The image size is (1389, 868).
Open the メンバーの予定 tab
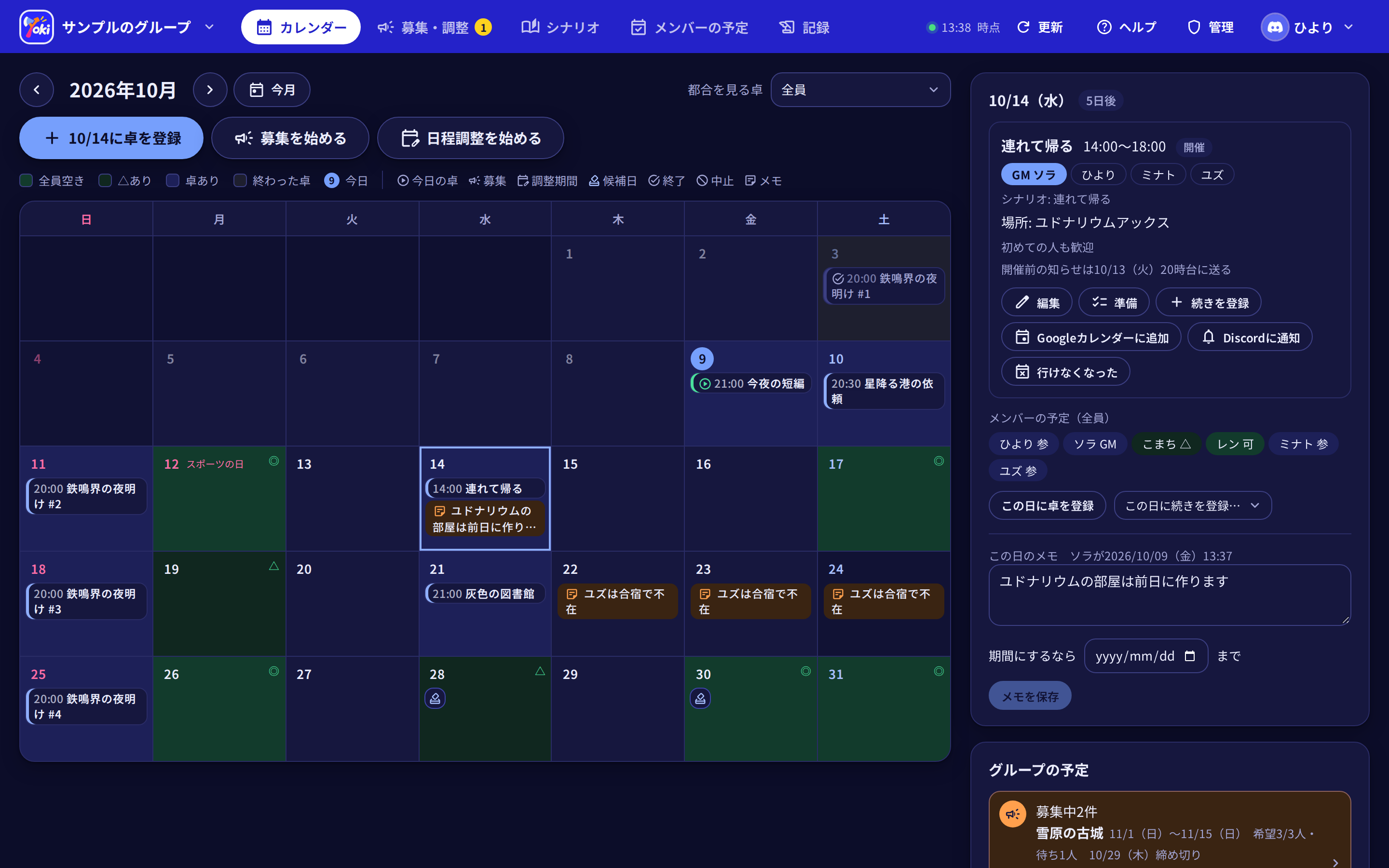(689, 27)
